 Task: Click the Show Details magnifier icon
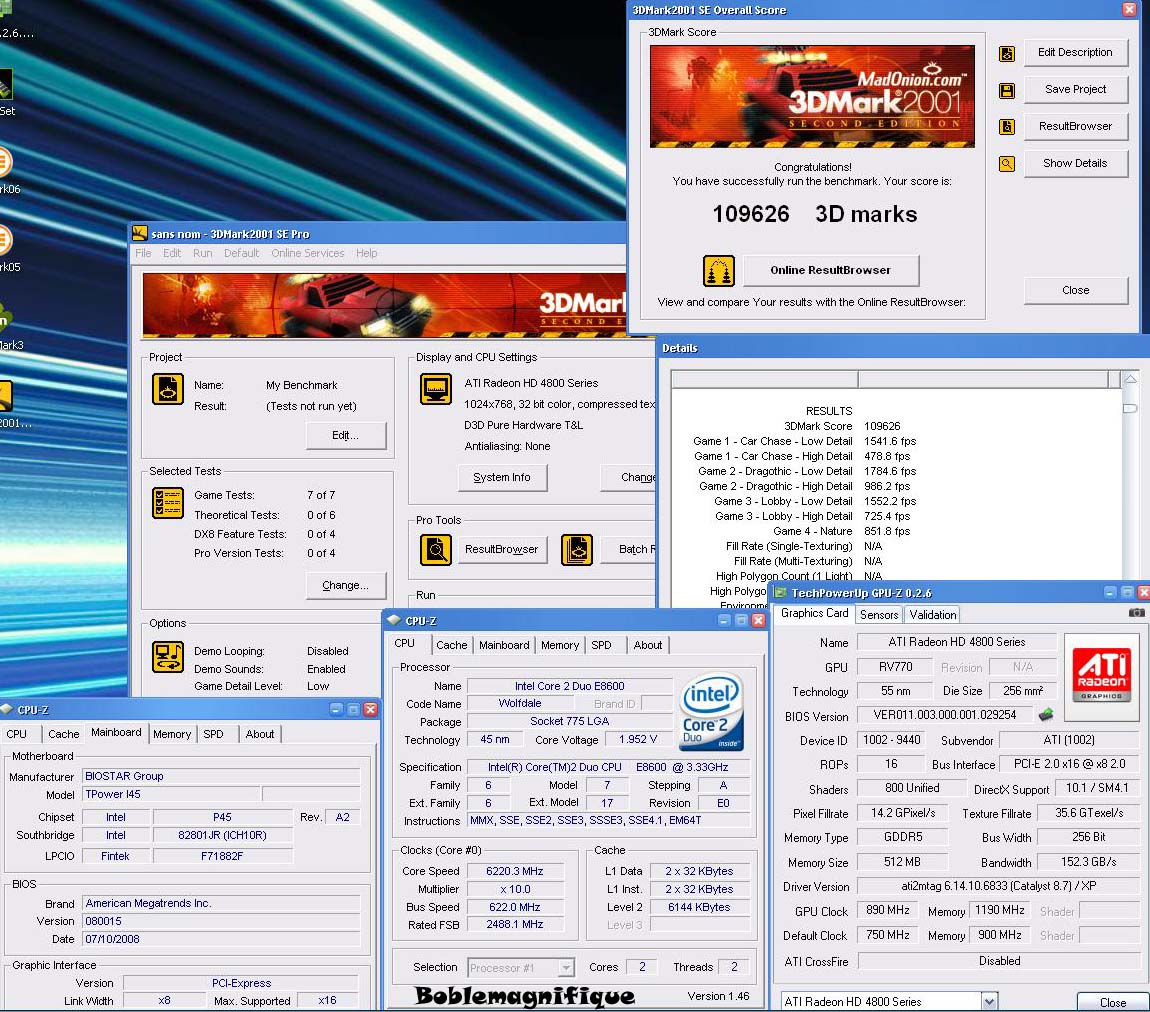(x=1007, y=164)
